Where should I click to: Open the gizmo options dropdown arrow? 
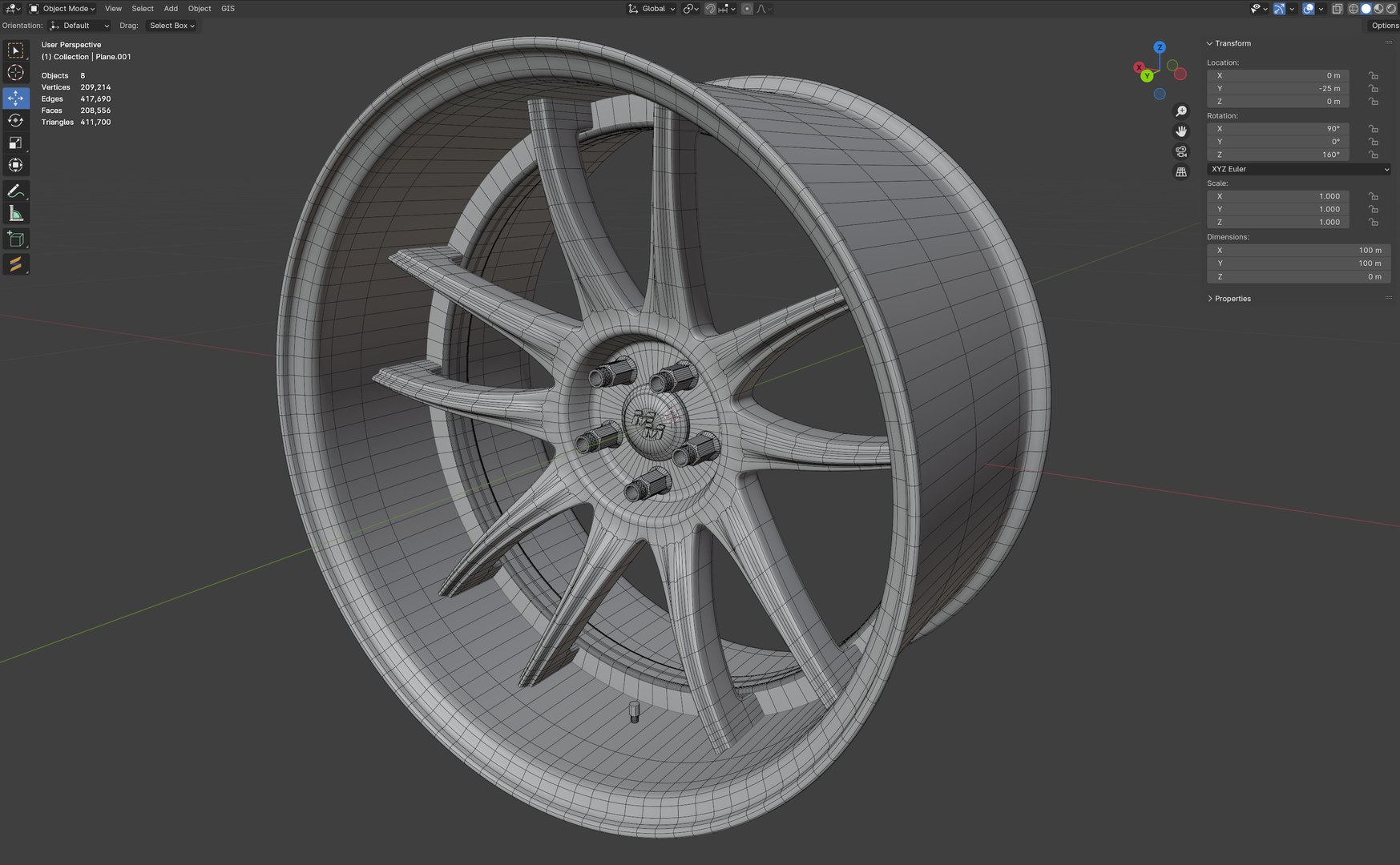point(1292,9)
